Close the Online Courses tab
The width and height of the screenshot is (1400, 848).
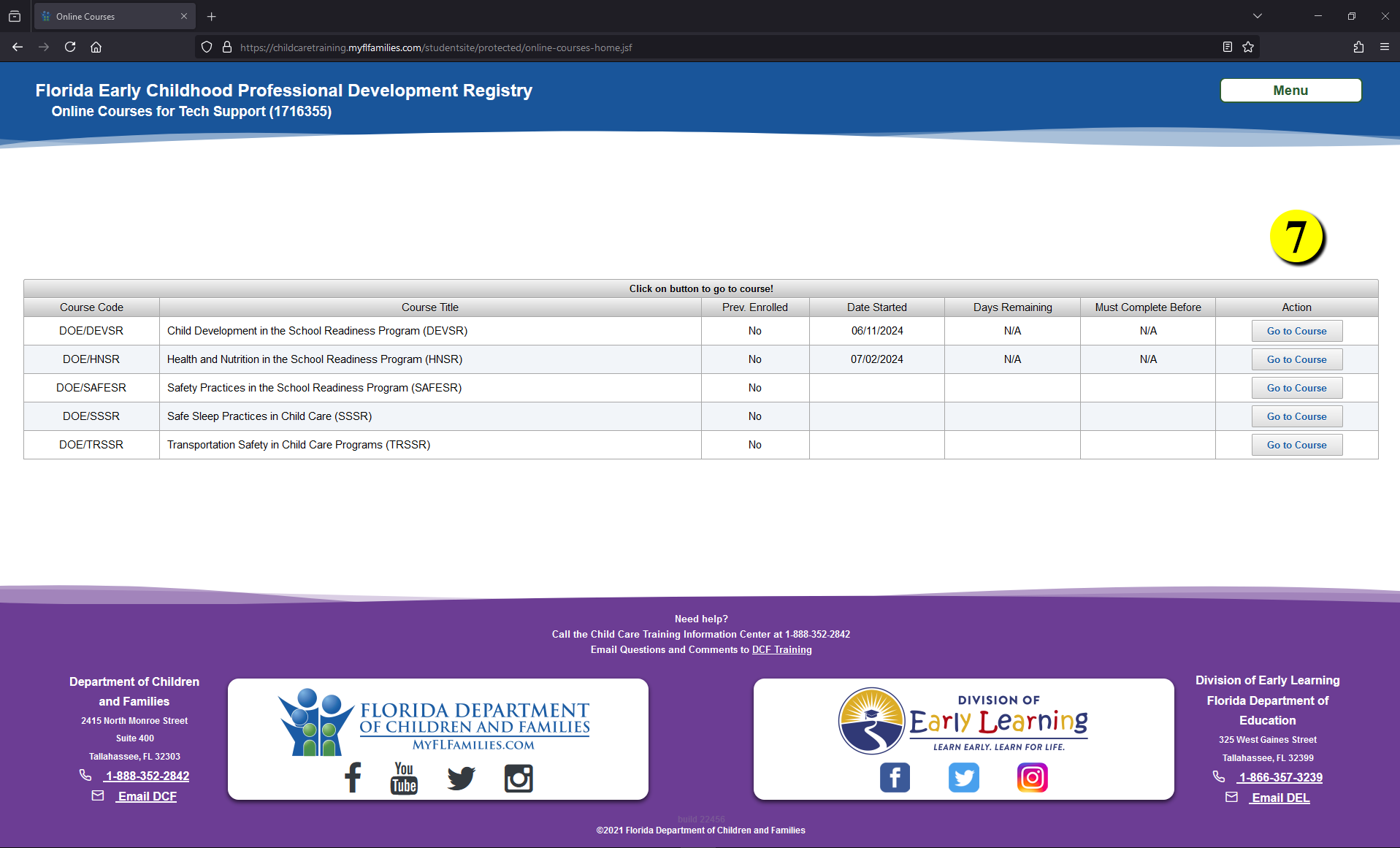184,16
